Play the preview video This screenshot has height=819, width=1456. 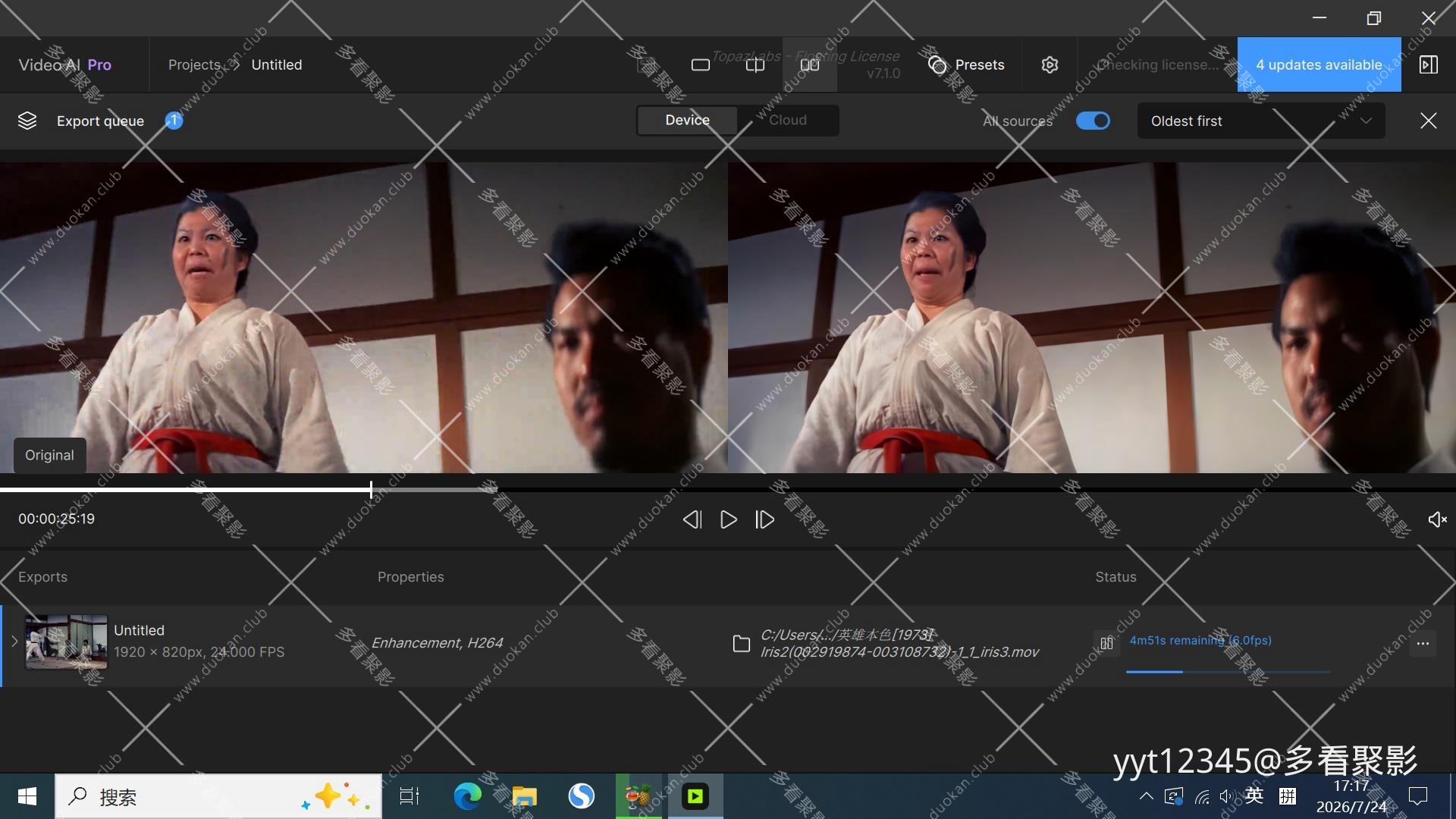[729, 519]
